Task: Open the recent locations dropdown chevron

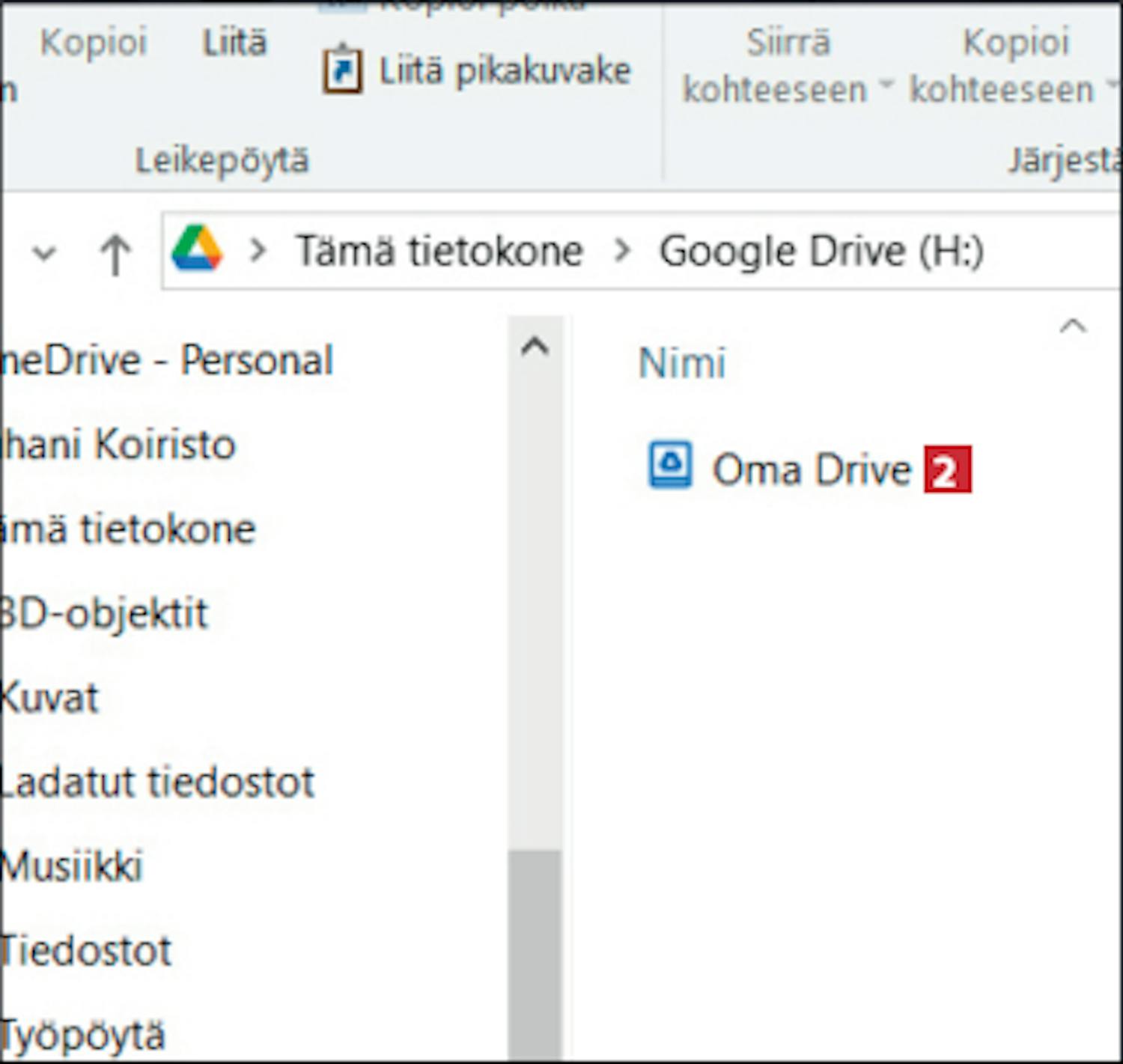Action: pos(44,253)
